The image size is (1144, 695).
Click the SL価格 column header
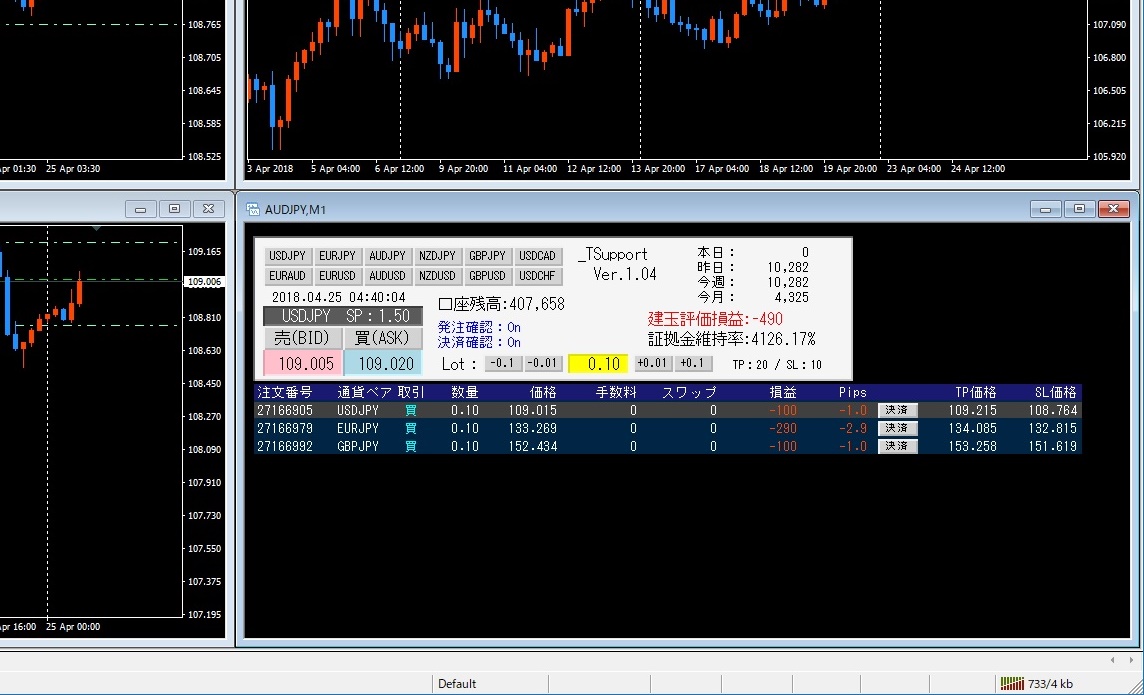tap(1055, 392)
